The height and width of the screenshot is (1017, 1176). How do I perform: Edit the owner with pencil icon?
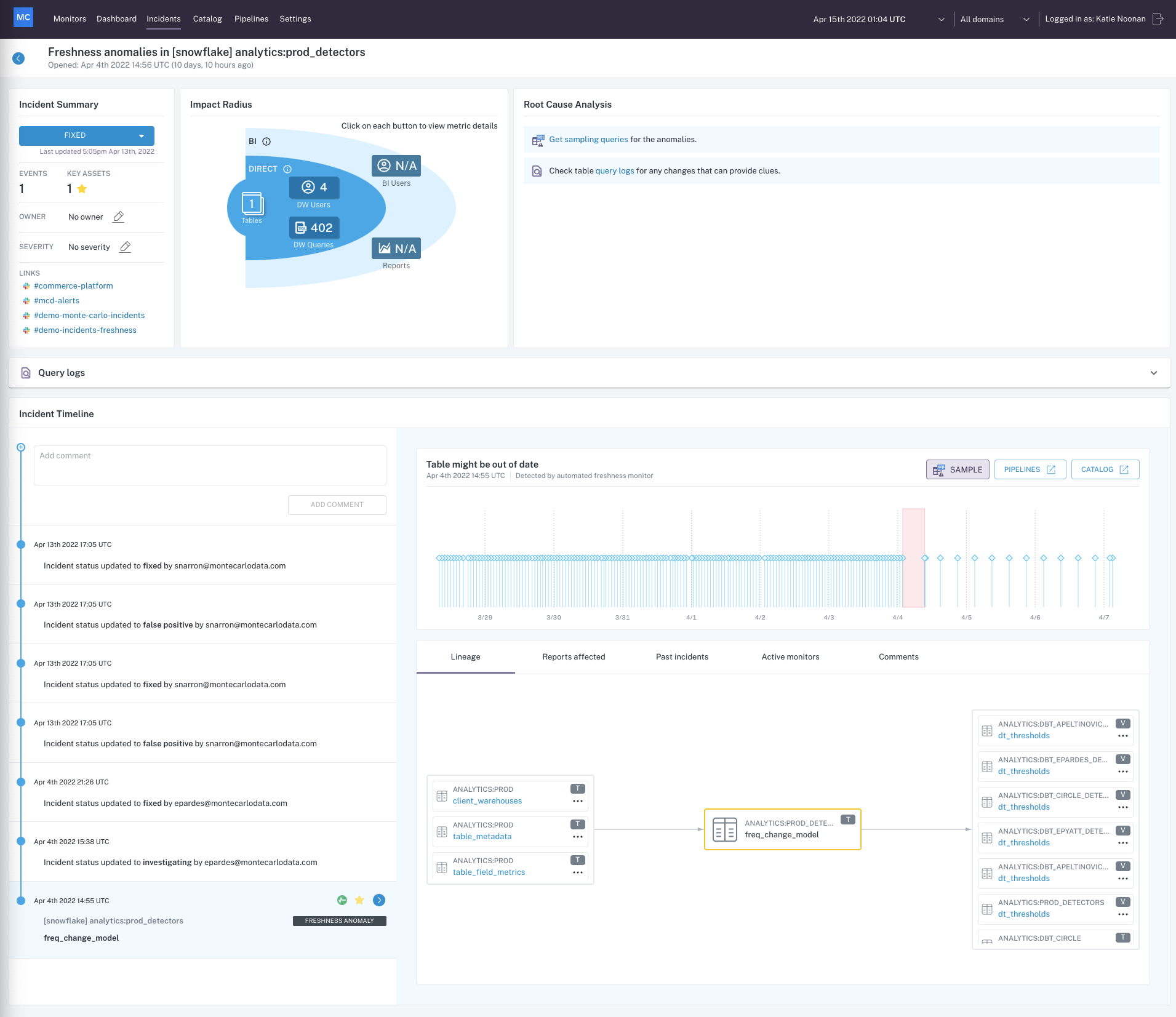pyautogui.click(x=119, y=217)
